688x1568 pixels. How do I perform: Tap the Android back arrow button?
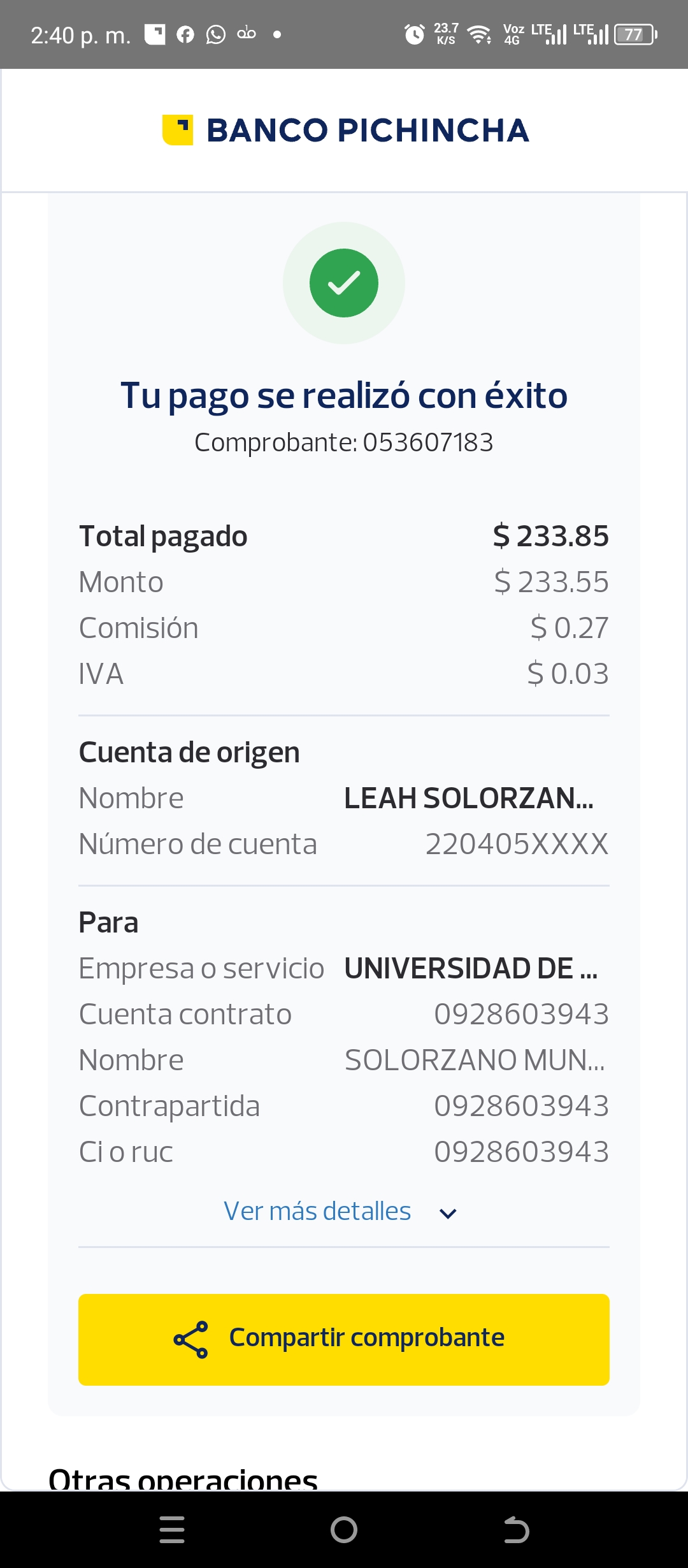pos(516,1529)
